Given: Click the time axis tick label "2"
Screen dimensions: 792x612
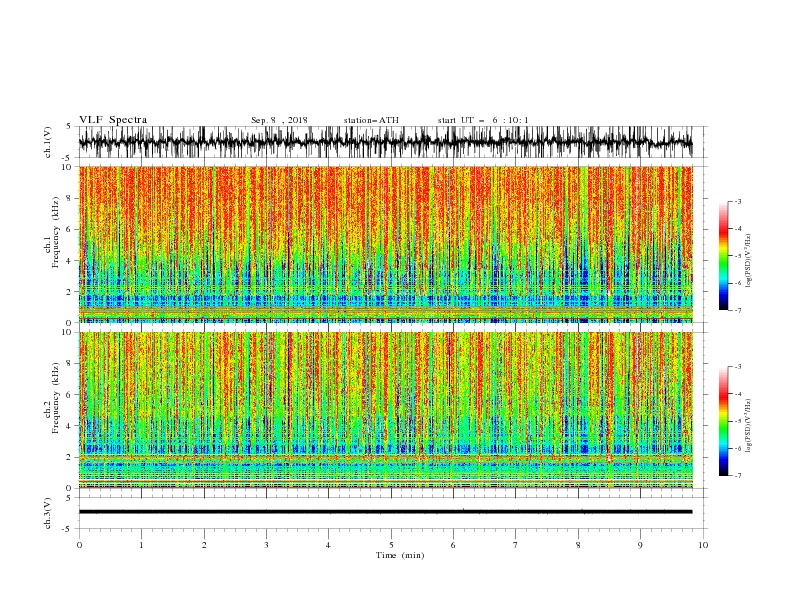Looking at the screenshot, I should coord(204,545).
